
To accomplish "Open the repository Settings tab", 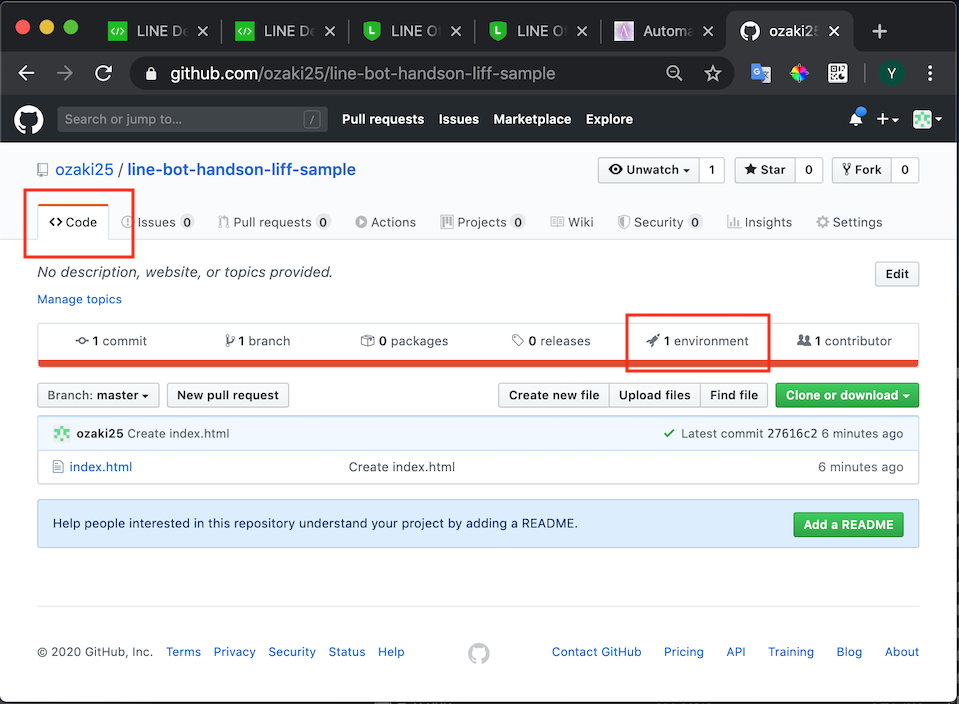I will tap(849, 223).
